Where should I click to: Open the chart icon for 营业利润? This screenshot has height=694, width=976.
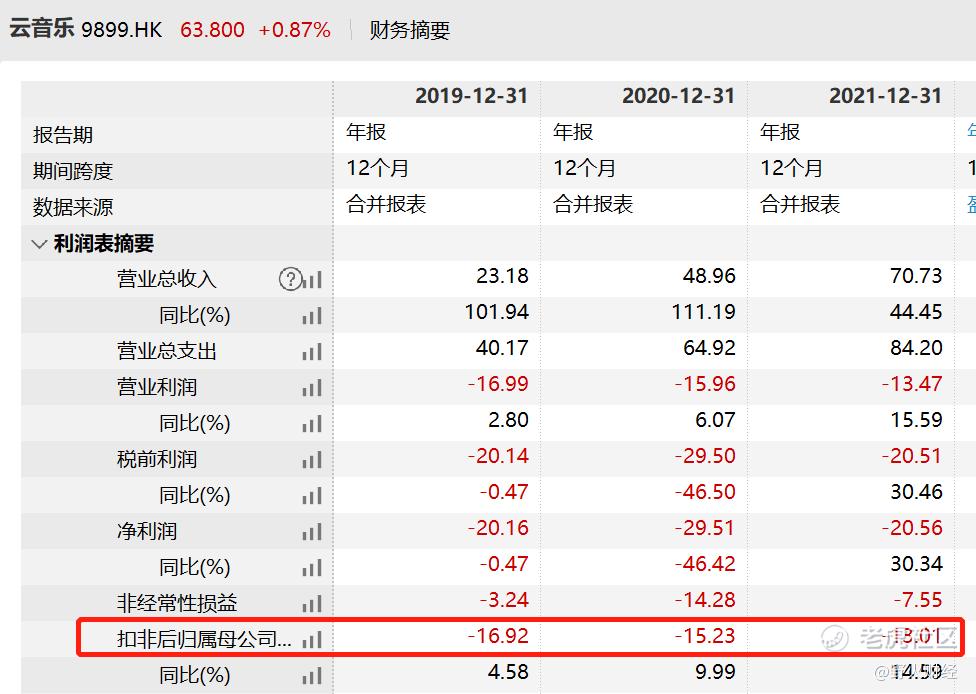click(312, 388)
